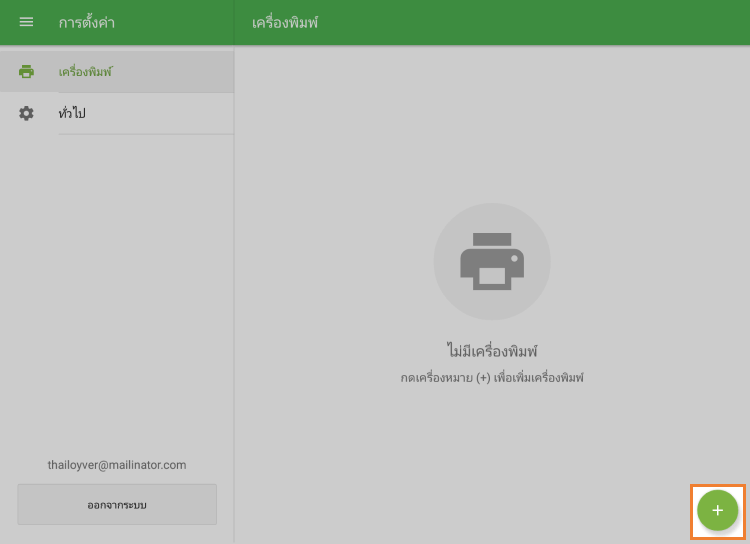Click empty content area below the hint text
This screenshot has height=544, width=750.
point(491,450)
